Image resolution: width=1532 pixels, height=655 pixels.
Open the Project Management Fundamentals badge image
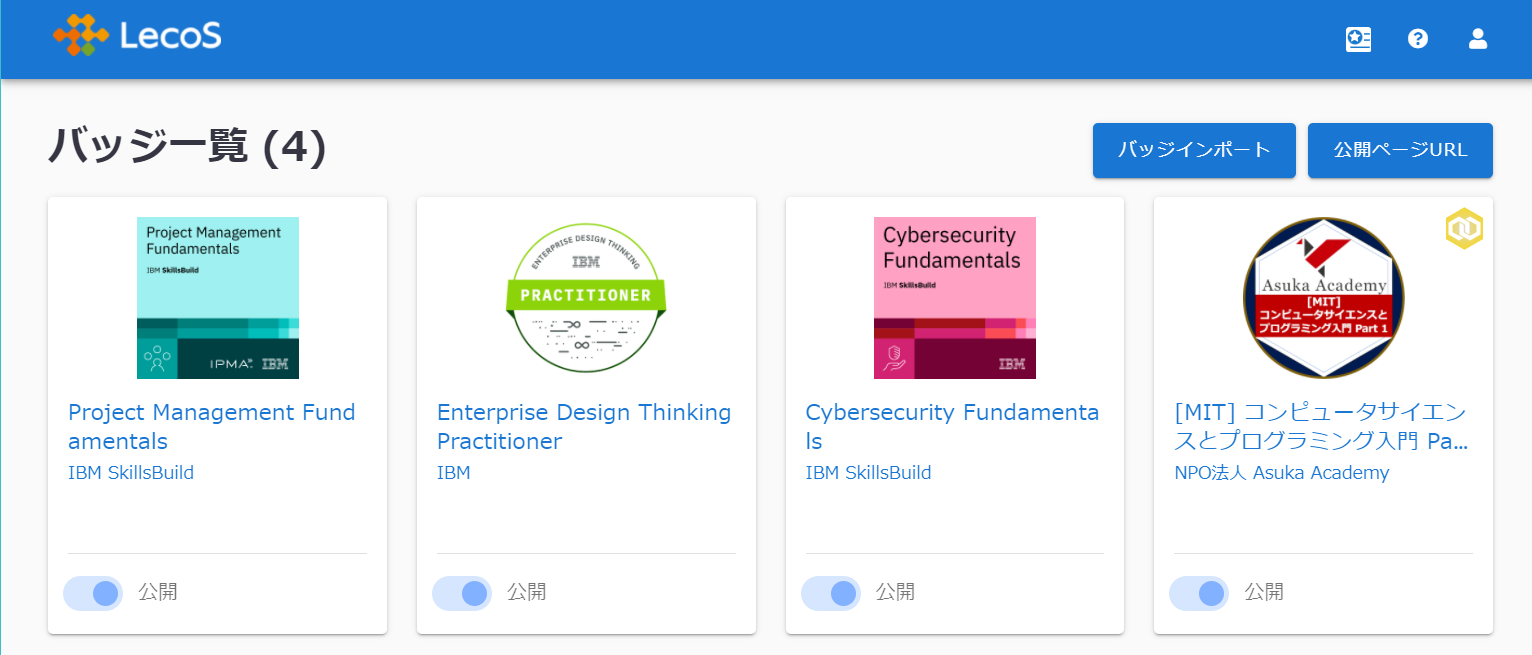(x=218, y=298)
